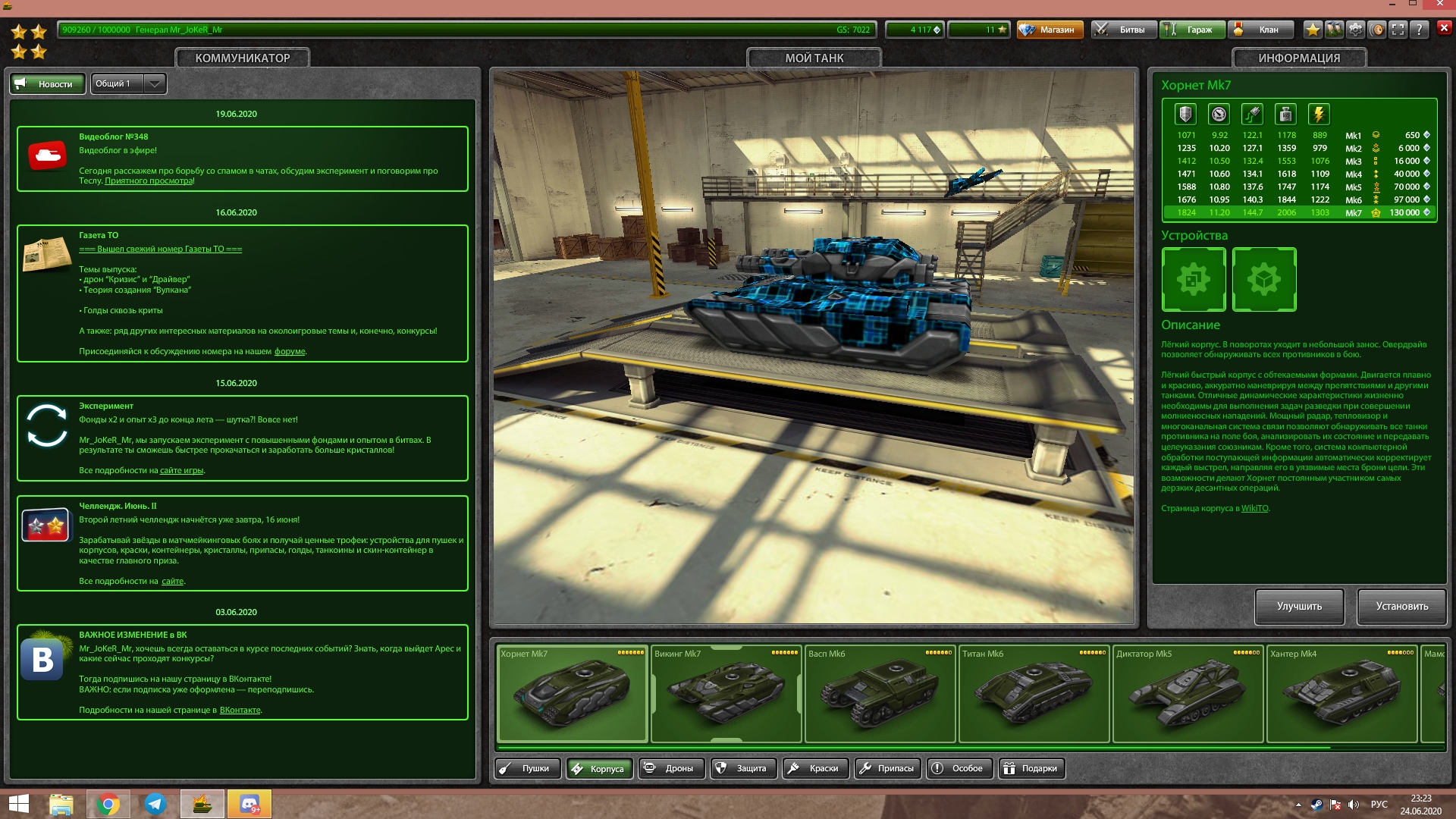Click the crystals balance 4 117 field

pos(915,30)
